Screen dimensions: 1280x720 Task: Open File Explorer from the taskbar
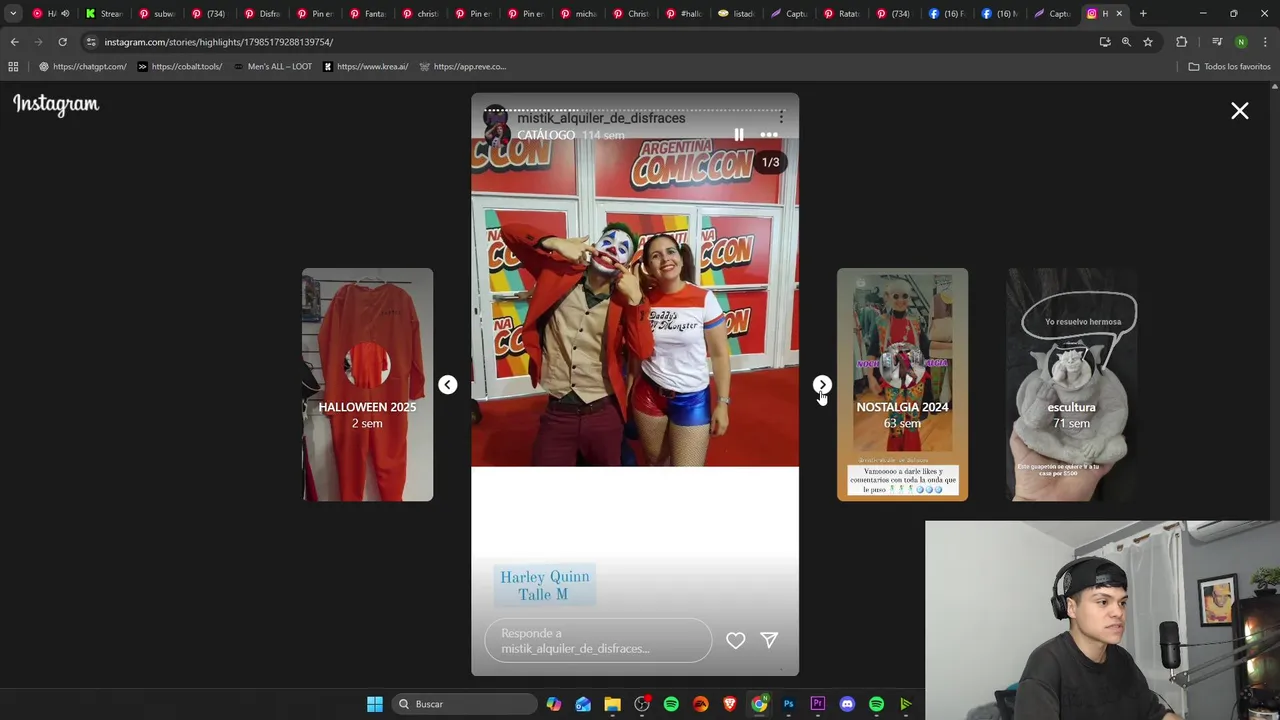point(612,704)
